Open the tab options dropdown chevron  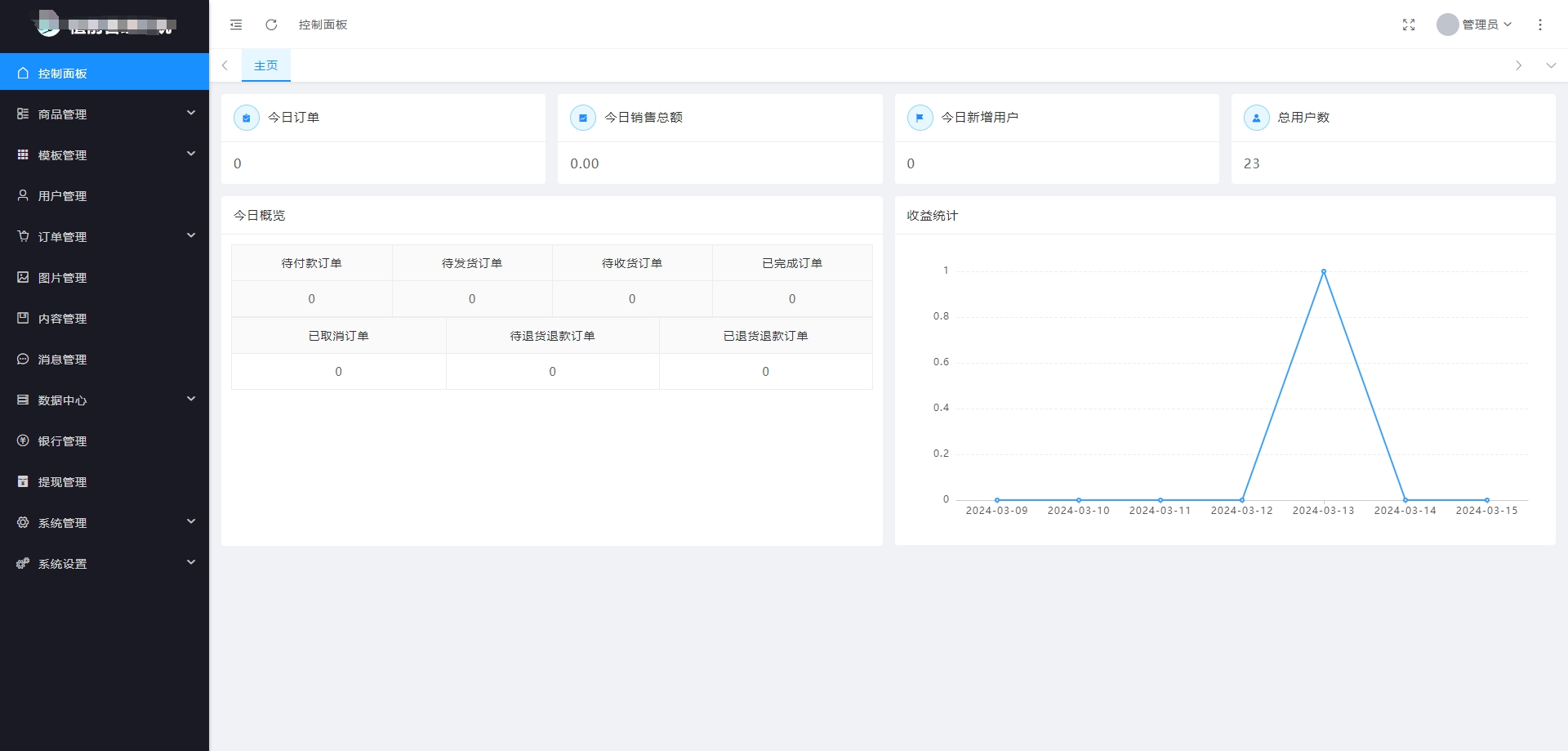pos(1551,65)
